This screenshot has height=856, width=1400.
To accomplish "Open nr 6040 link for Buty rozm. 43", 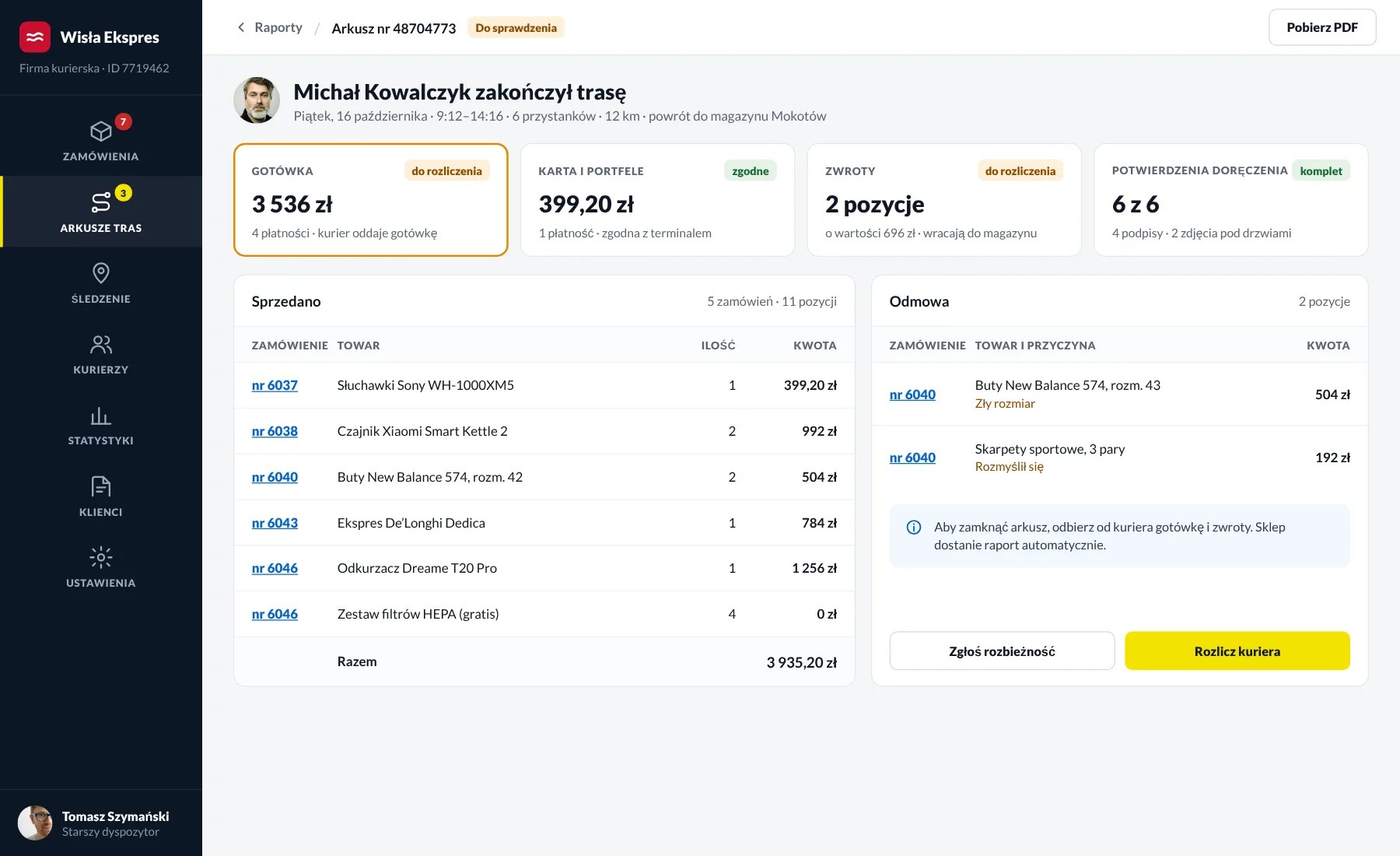I will tap(912, 395).
